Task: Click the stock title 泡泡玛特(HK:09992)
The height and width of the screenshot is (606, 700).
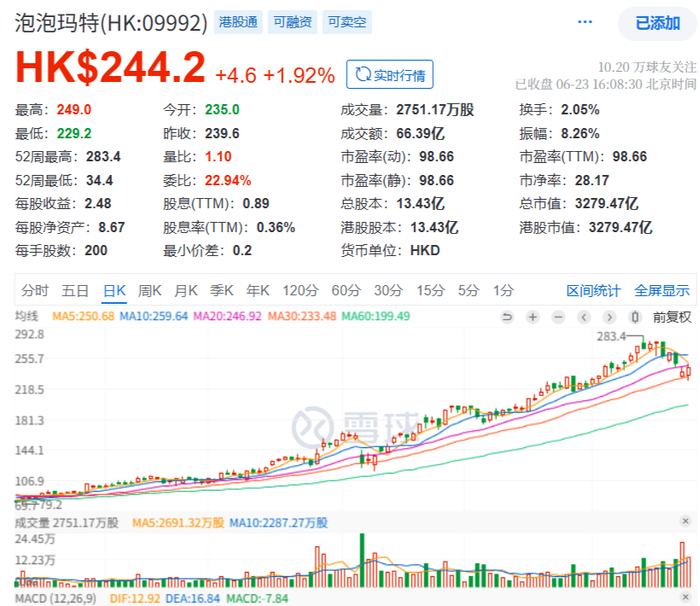Action: (x=111, y=23)
